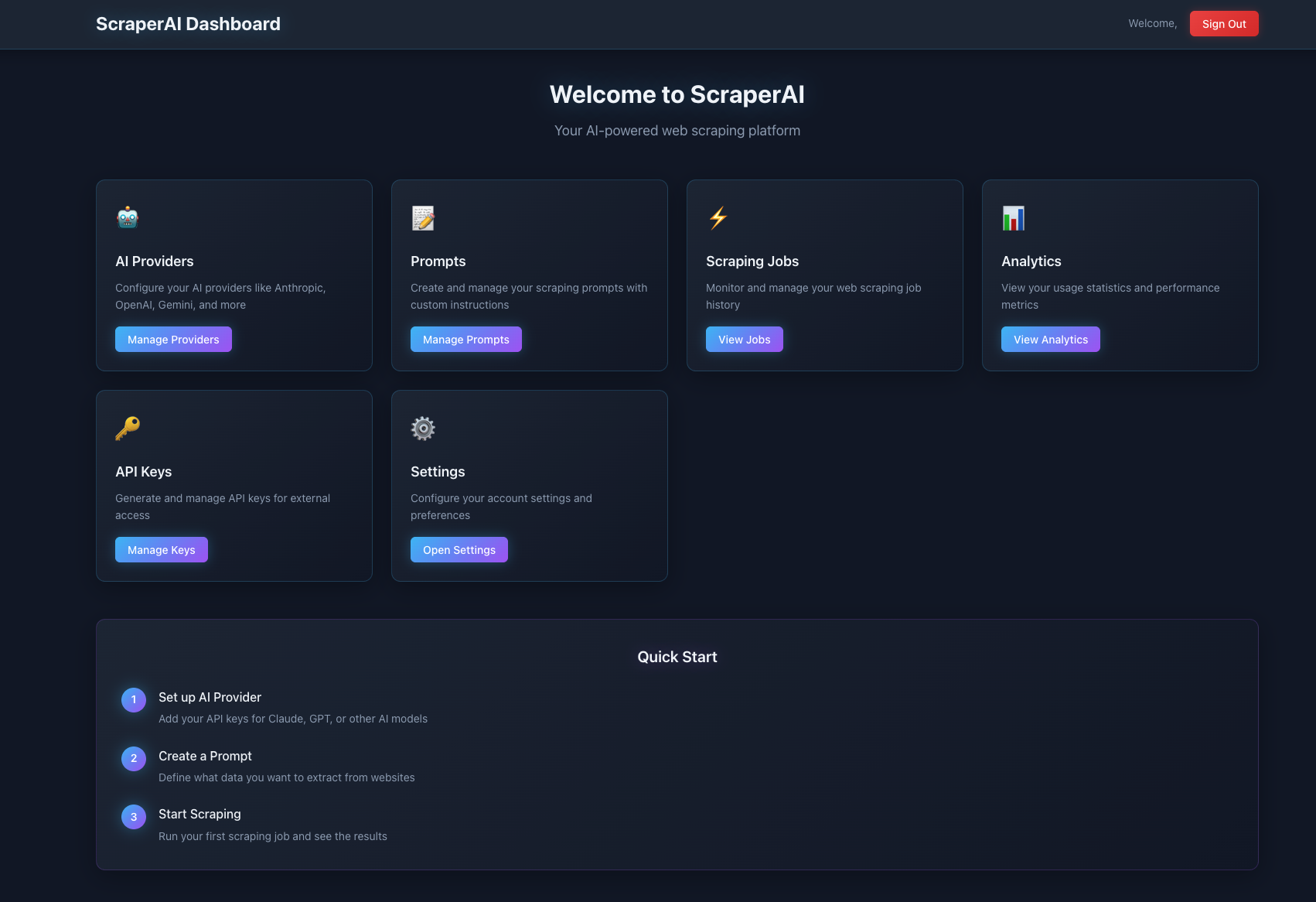Click the bar chart icon on Analytics card

point(1012,218)
